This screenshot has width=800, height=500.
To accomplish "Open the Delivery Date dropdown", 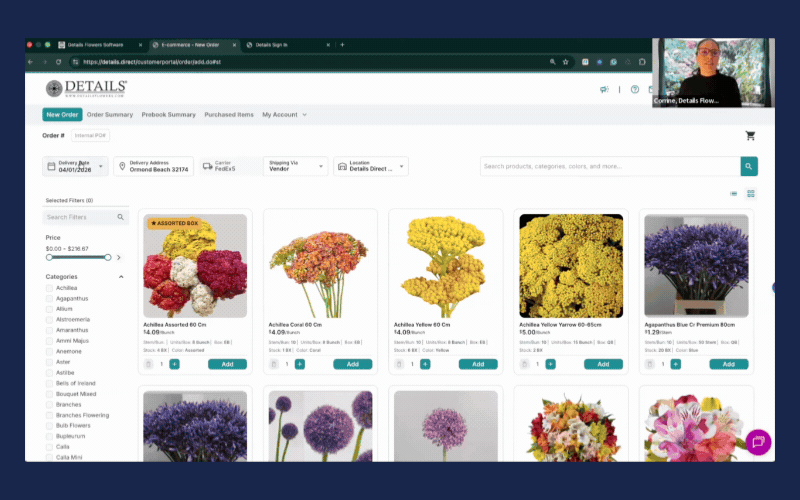I will click(x=76, y=167).
